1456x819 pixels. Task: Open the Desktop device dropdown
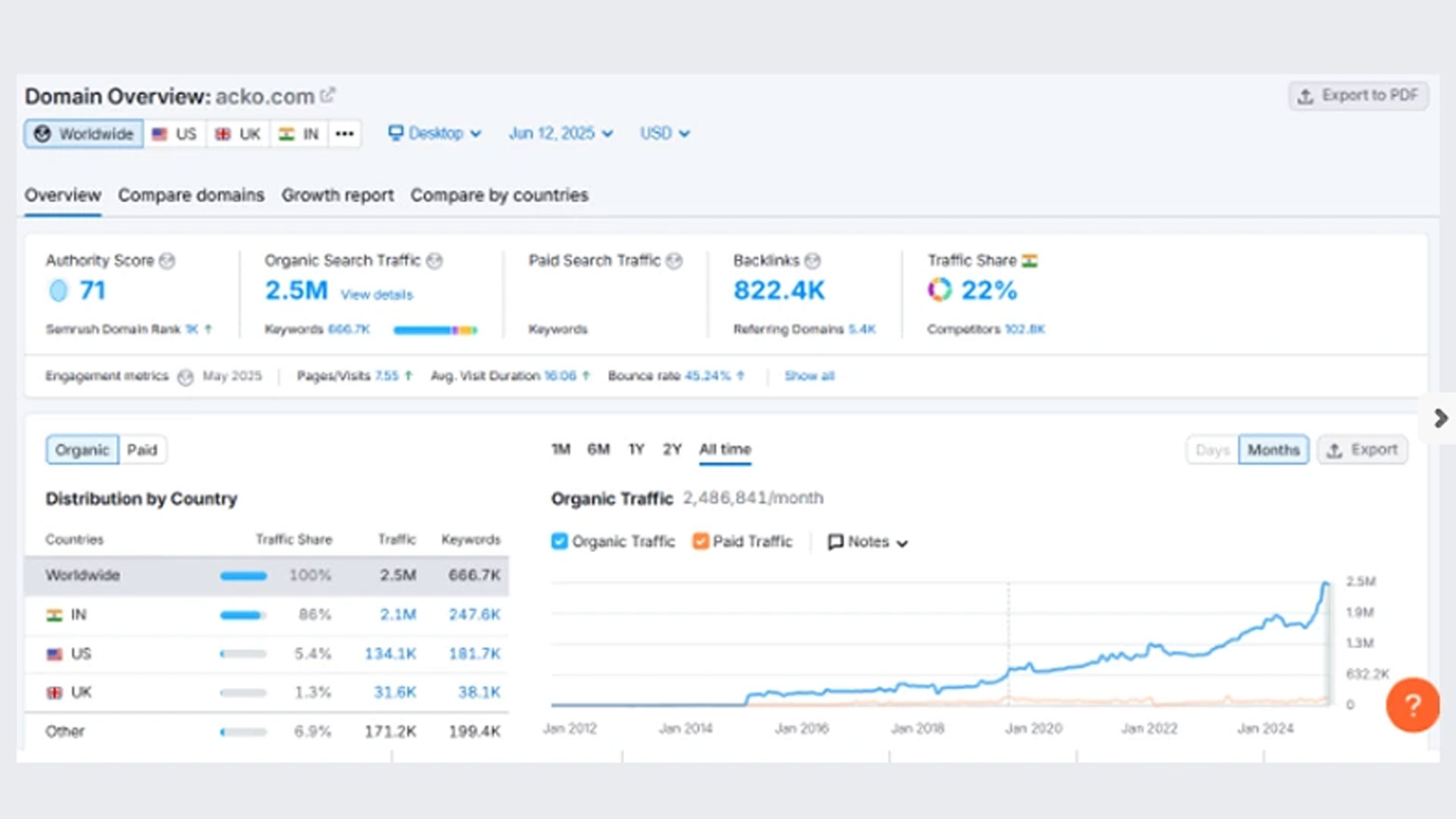[x=435, y=133]
